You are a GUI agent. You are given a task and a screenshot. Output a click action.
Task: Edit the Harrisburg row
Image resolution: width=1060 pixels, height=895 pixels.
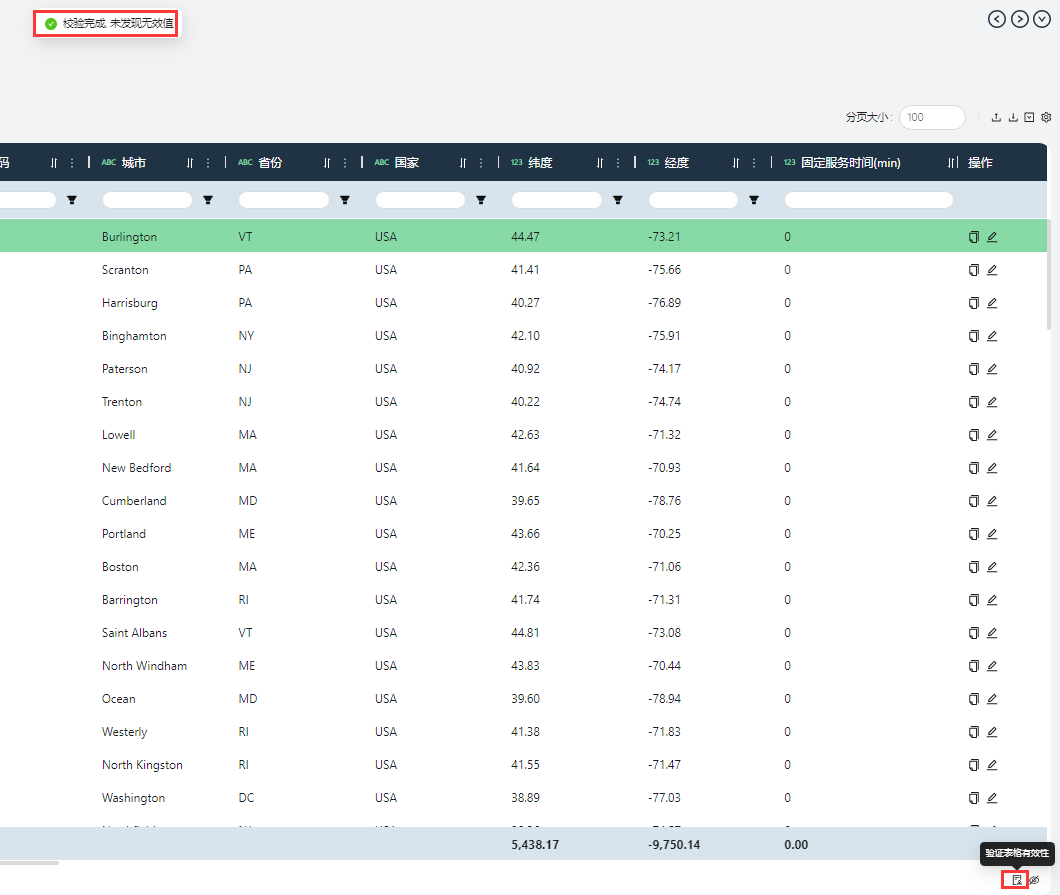coord(992,303)
